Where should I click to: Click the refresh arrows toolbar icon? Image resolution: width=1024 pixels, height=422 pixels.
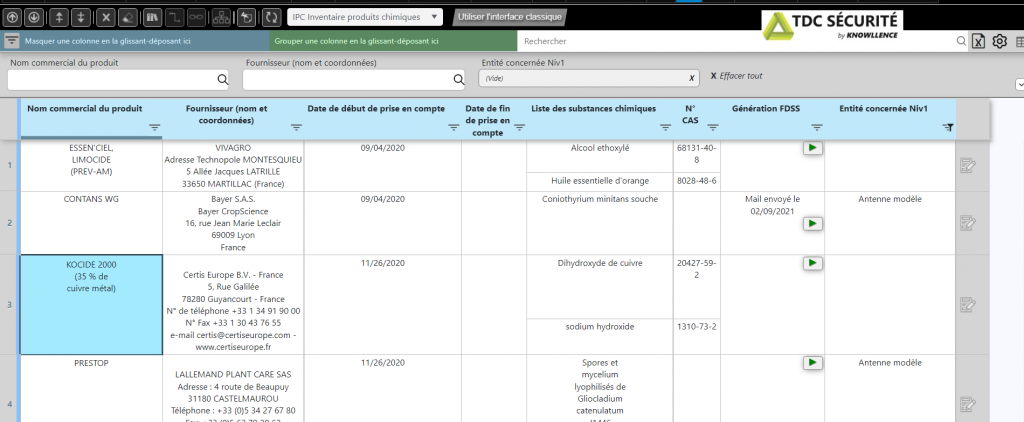pyautogui.click(x=271, y=17)
